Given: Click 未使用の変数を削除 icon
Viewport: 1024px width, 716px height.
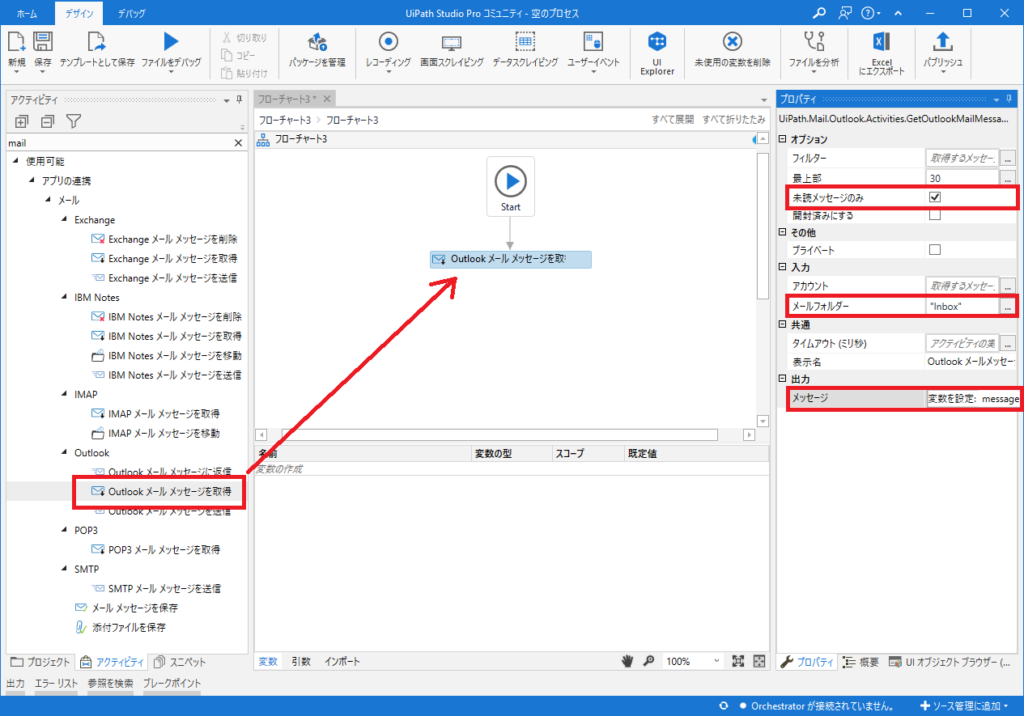Looking at the screenshot, I should point(732,41).
